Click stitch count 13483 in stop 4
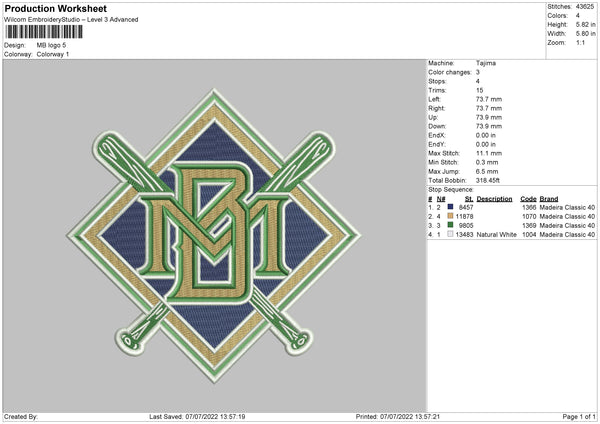This screenshot has width=600, height=424. tap(465, 235)
